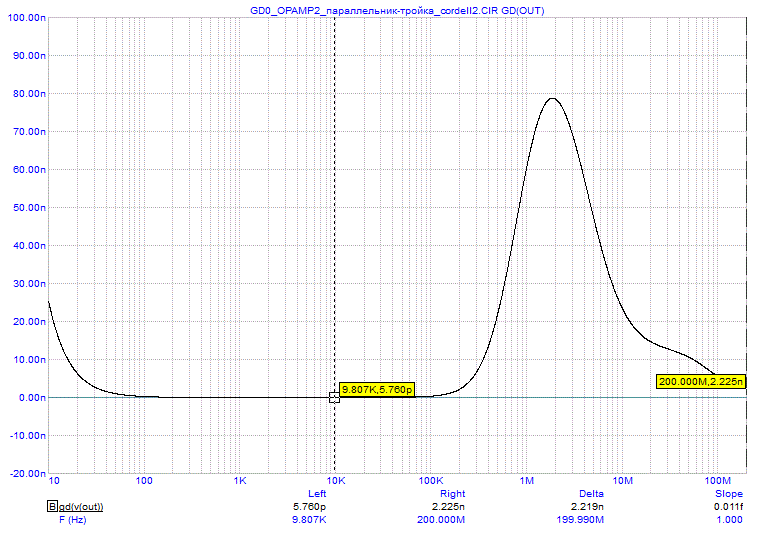Click the 1K x-axis label
The height and width of the screenshot is (537, 773).
pos(240,481)
